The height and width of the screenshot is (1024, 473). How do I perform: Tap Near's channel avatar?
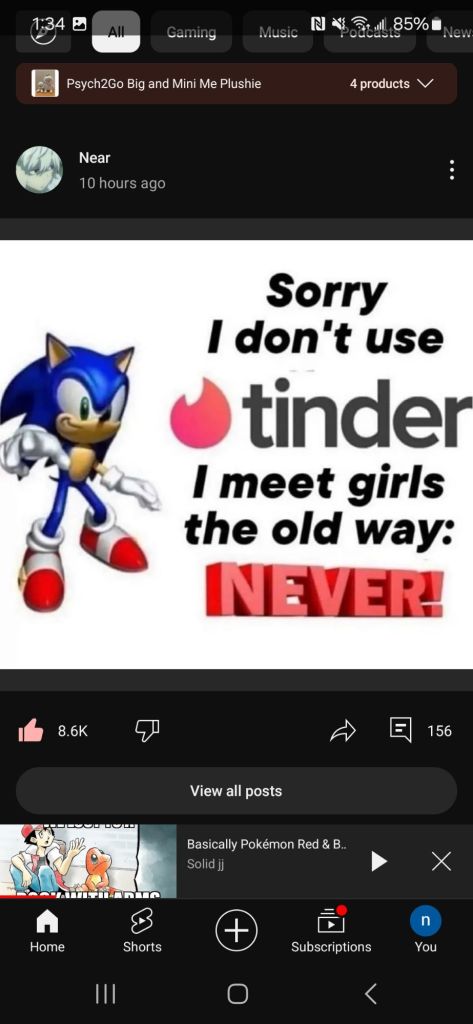tap(39, 170)
